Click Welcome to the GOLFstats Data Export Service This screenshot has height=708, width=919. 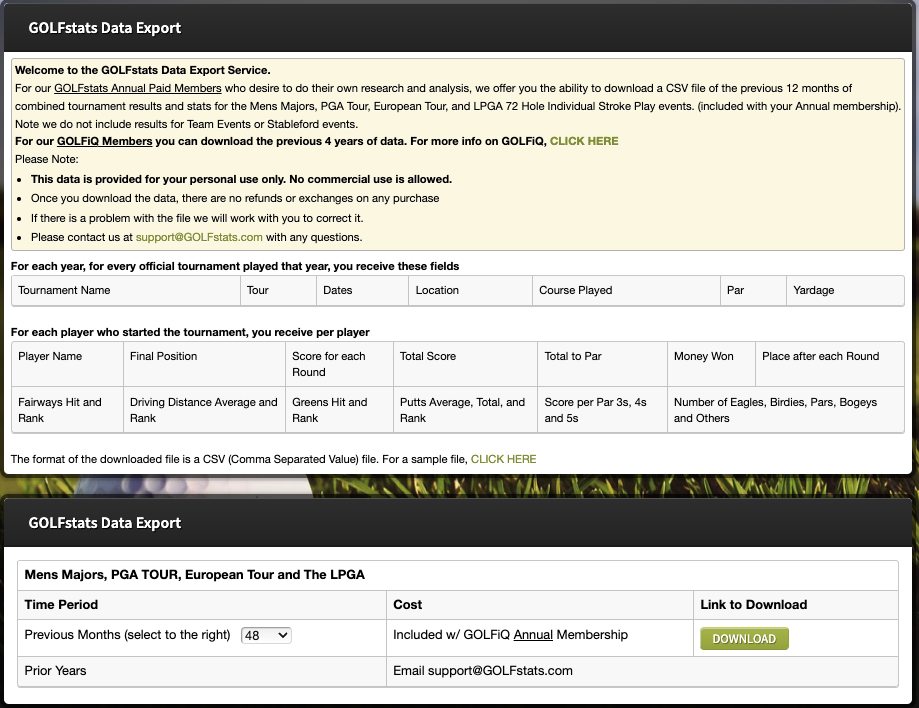142,70
